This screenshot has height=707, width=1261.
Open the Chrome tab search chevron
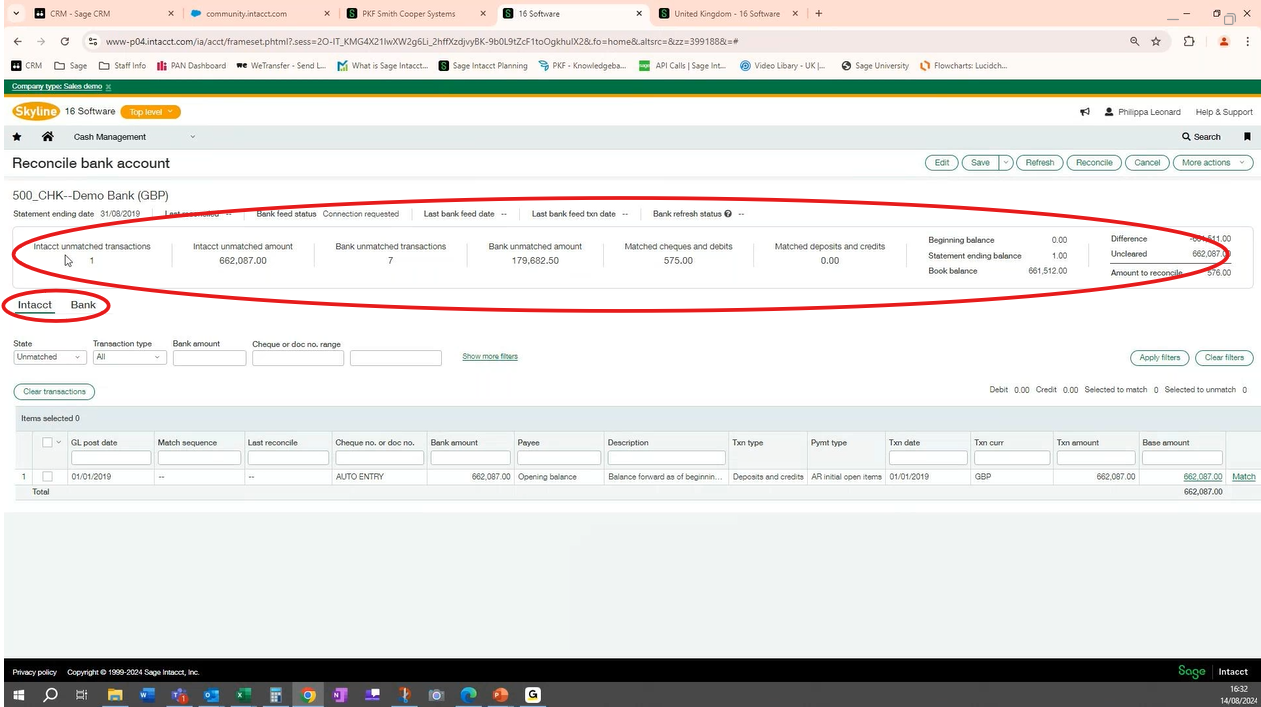click(16, 14)
